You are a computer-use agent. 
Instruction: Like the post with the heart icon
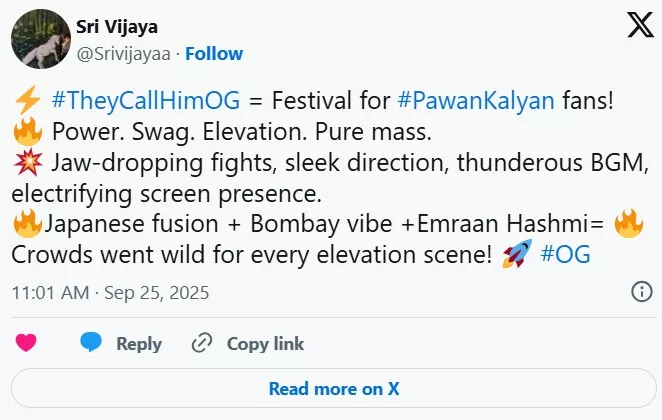[x=26, y=343]
